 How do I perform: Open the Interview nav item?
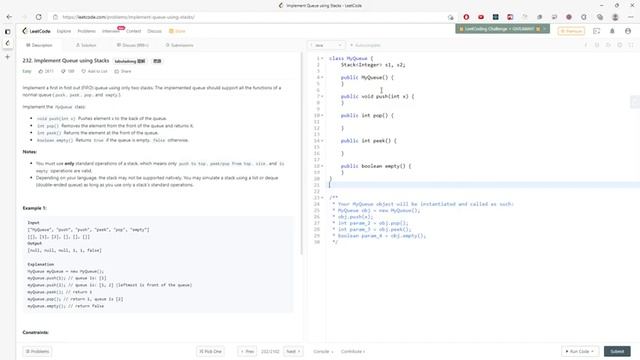tap(111, 31)
